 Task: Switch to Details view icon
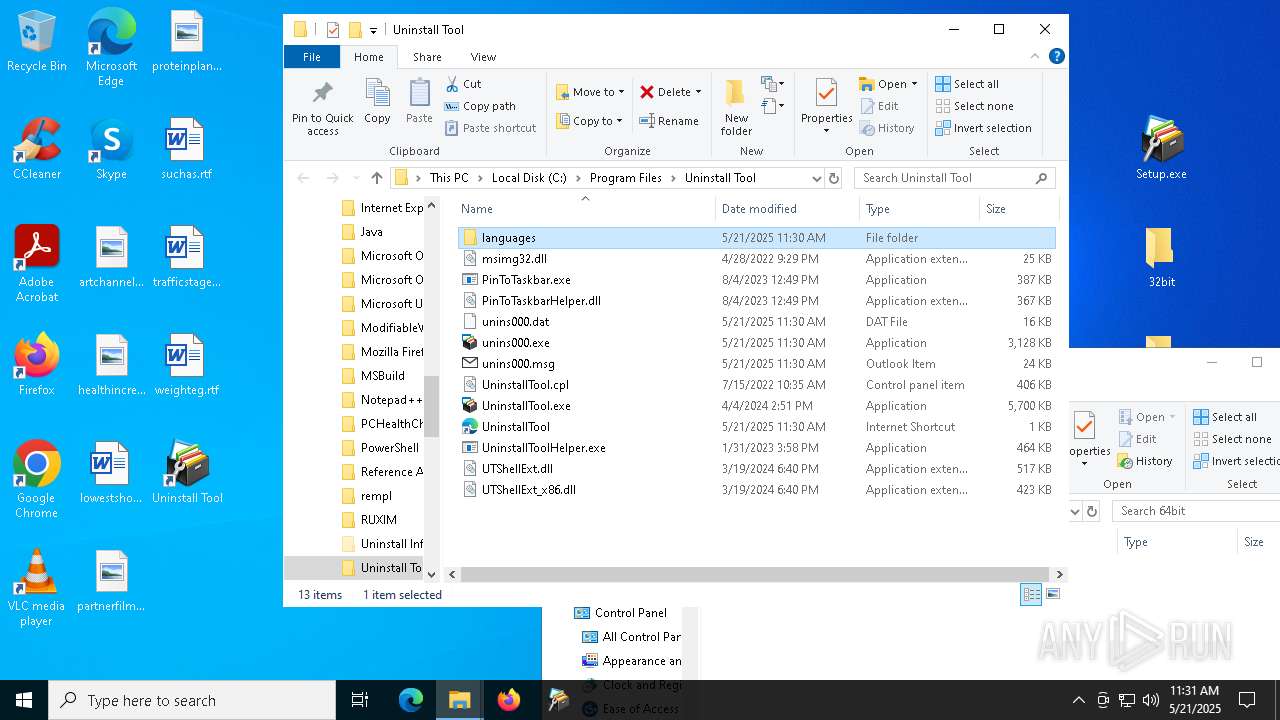(x=1031, y=594)
